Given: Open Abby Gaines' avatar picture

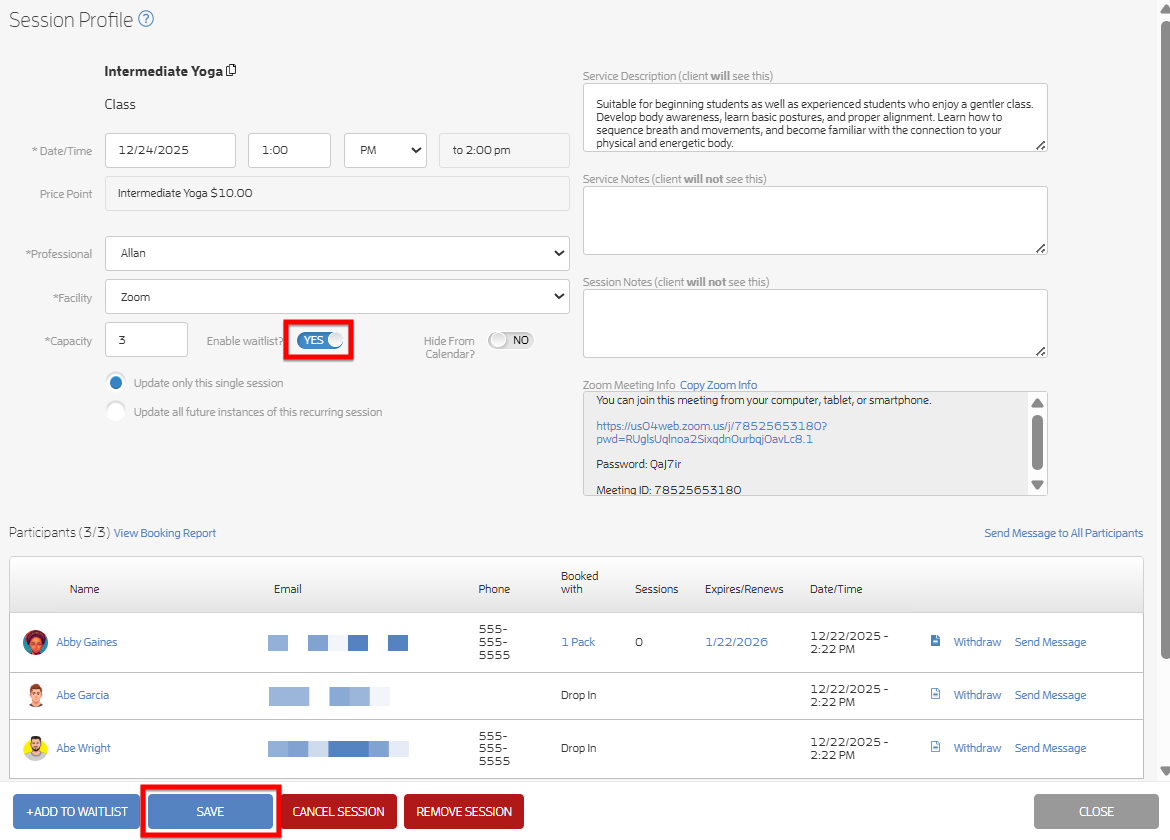Looking at the screenshot, I should [x=35, y=642].
